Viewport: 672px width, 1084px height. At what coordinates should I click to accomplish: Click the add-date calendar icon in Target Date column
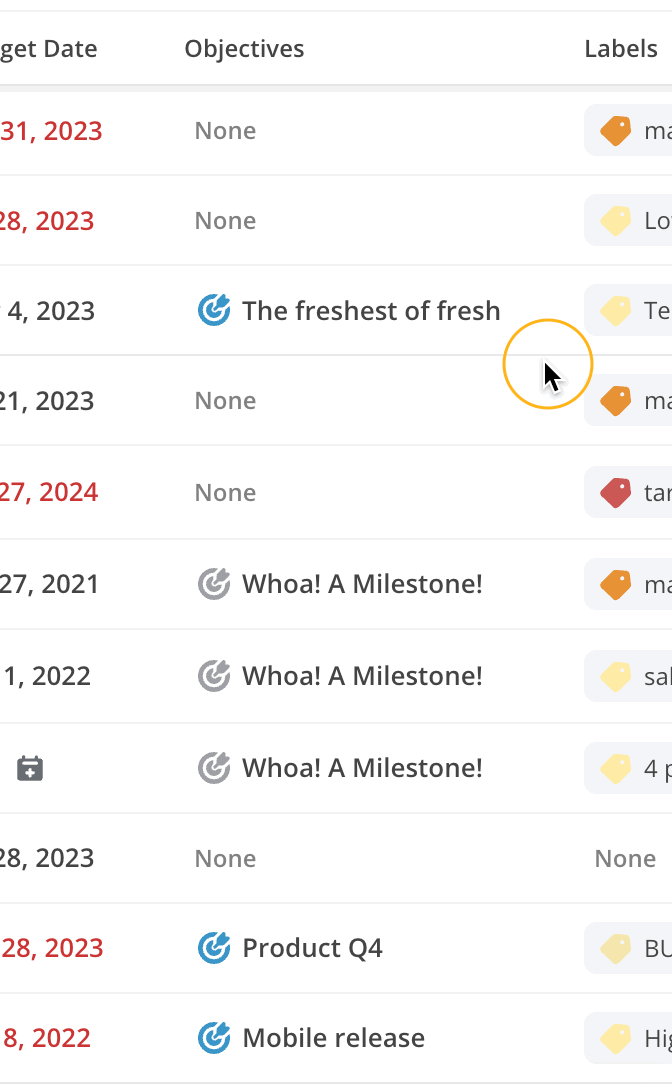[30, 768]
